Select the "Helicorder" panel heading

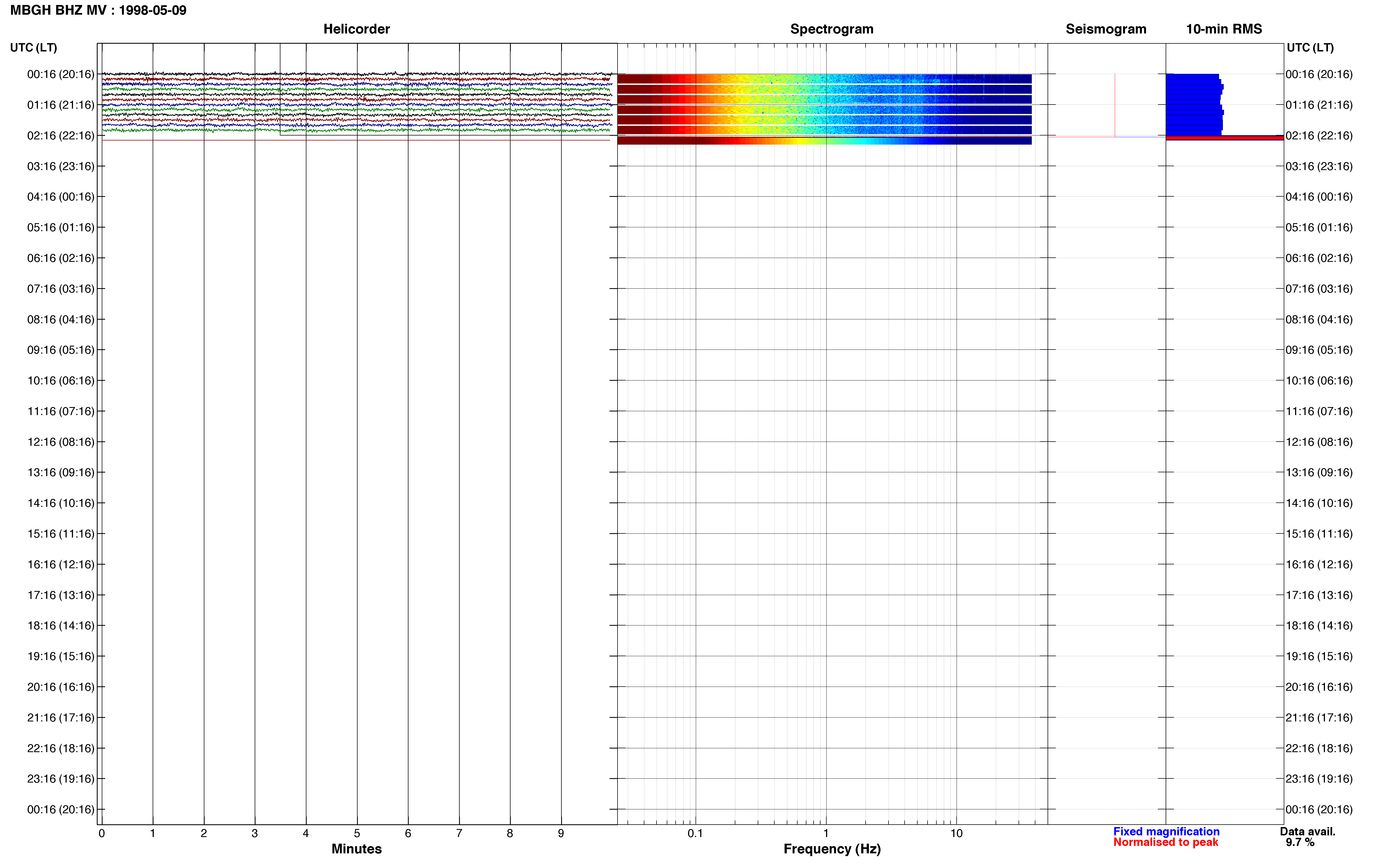coord(356,29)
